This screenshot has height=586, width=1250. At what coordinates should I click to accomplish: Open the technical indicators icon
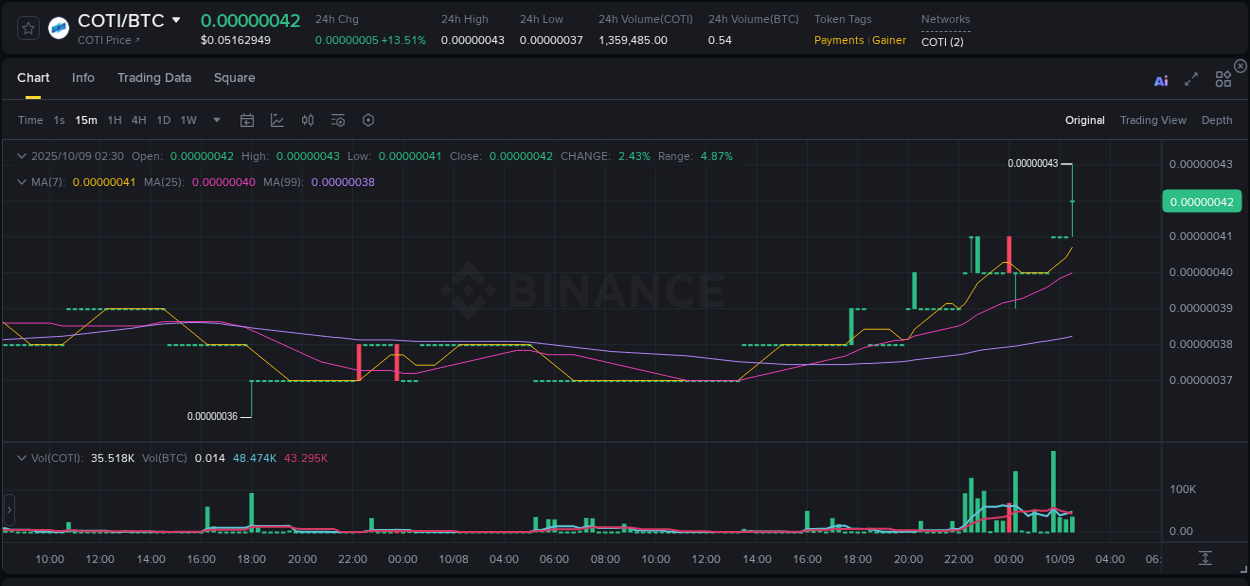click(x=307, y=120)
